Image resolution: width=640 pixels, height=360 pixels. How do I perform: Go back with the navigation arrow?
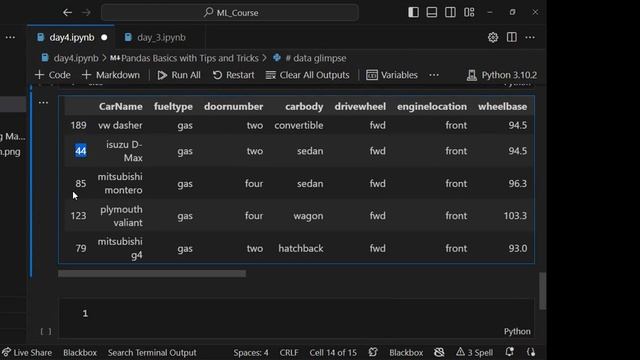coord(67,13)
